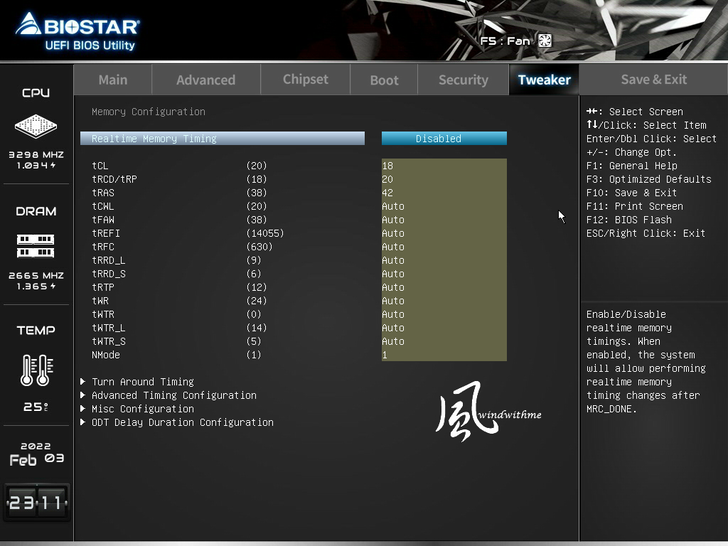Click the tRFC current value (630)
Viewport: 728px width, 546px height.
tap(259, 247)
